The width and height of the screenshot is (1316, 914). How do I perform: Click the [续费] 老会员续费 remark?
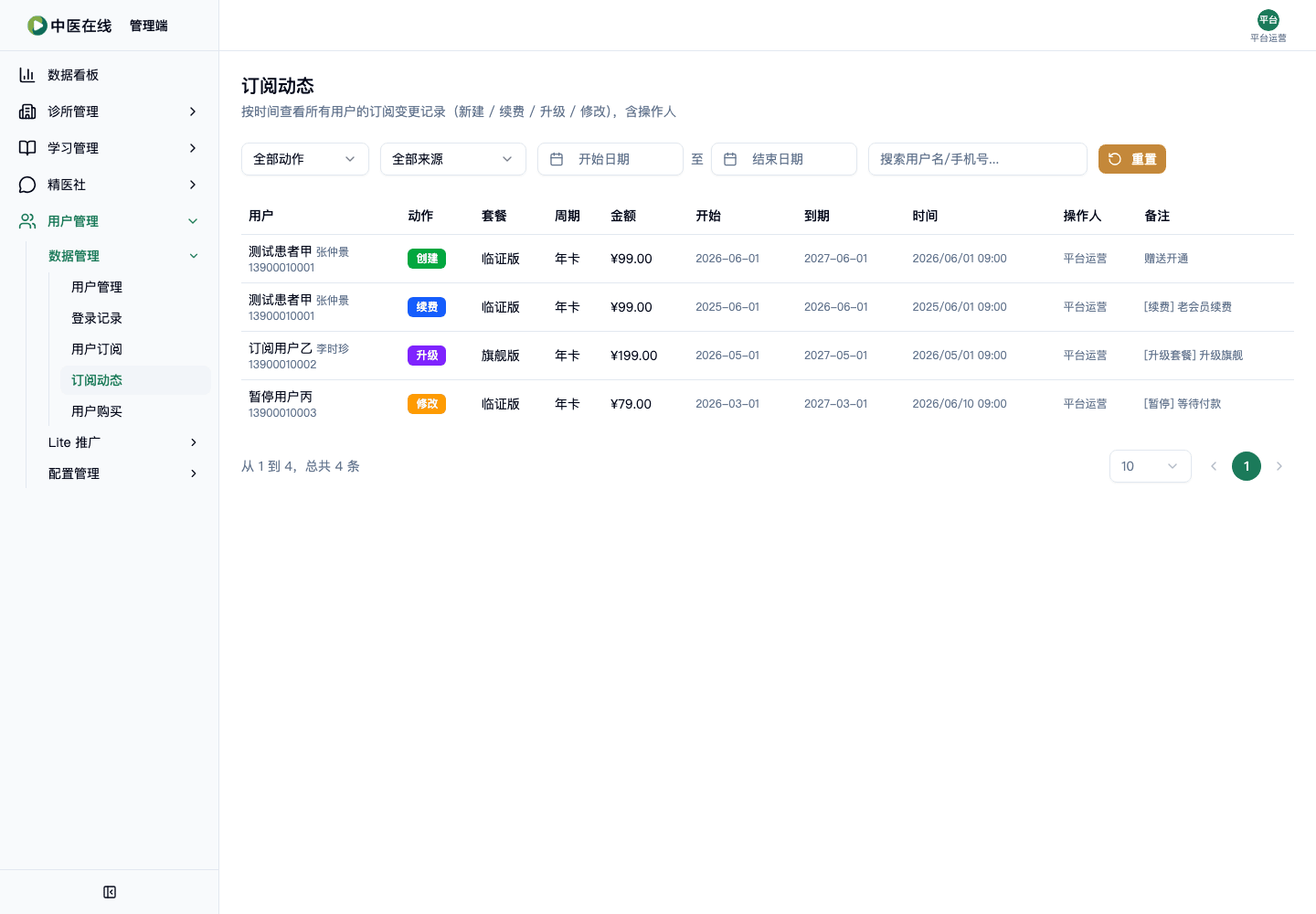1188,307
